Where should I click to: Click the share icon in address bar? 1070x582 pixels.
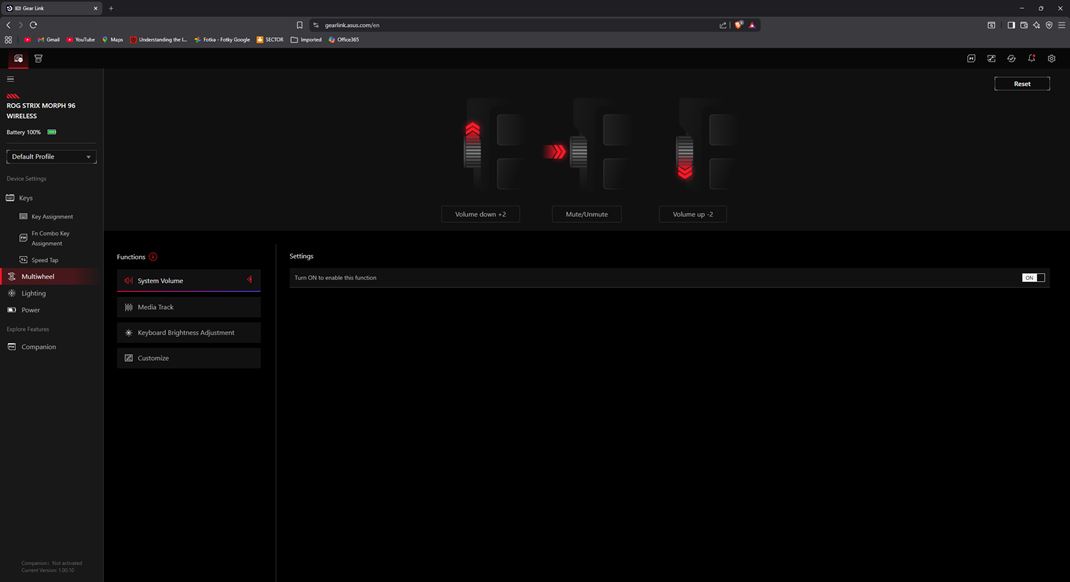pos(723,25)
